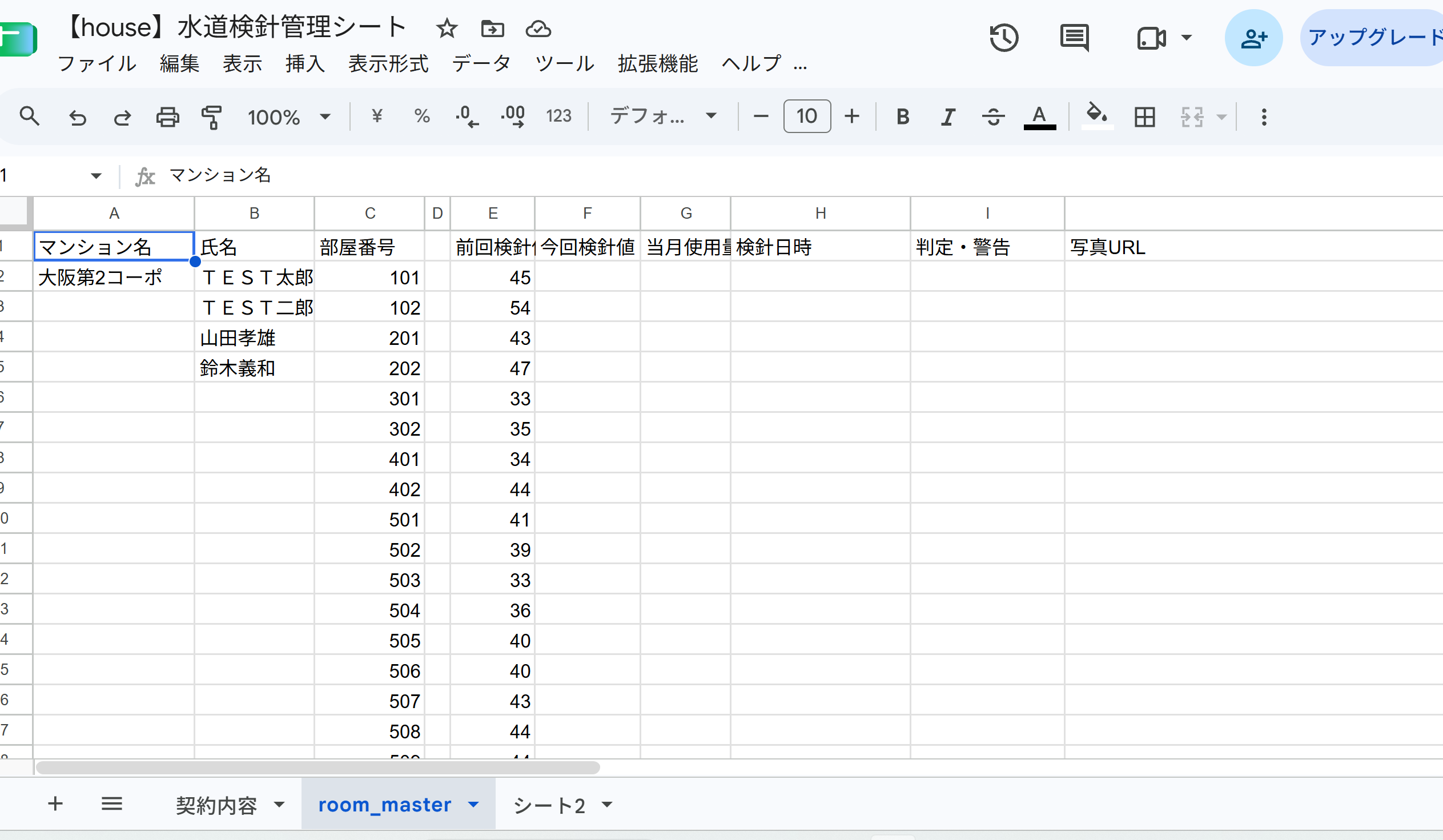1443x840 pixels.
Task: Star the document with star icon
Action: click(x=447, y=28)
